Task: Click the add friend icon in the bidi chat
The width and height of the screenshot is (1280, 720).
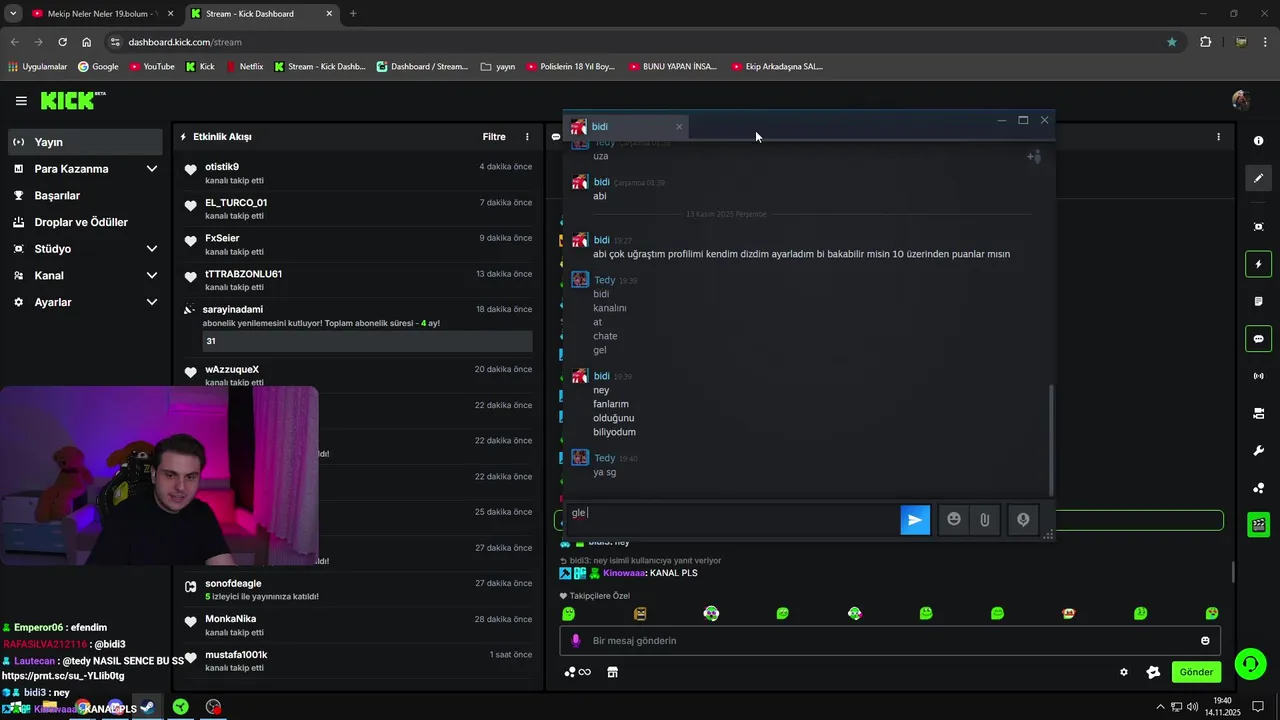Action: click(x=1034, y=156)
